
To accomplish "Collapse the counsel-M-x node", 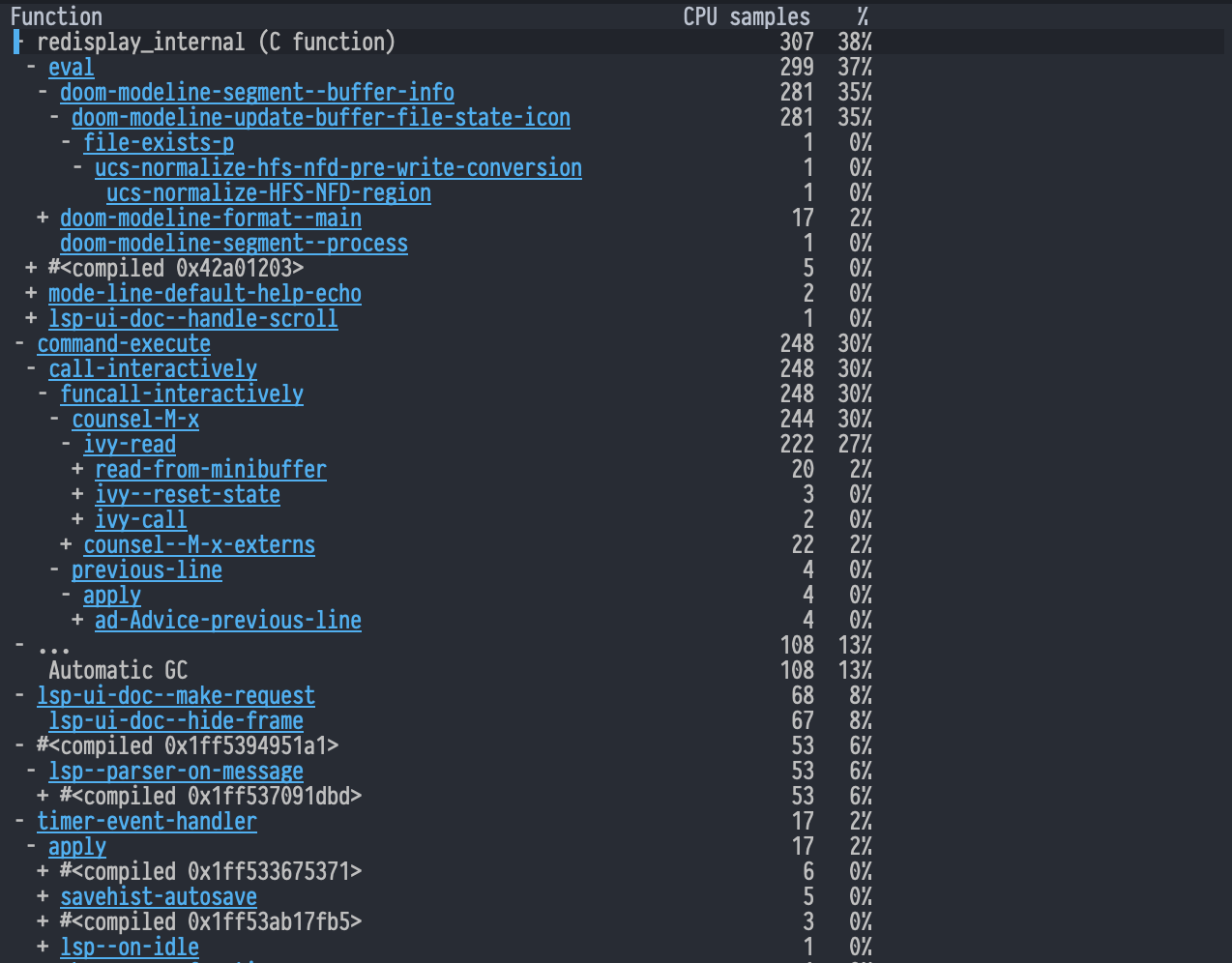I will click(x=54, y=419).
